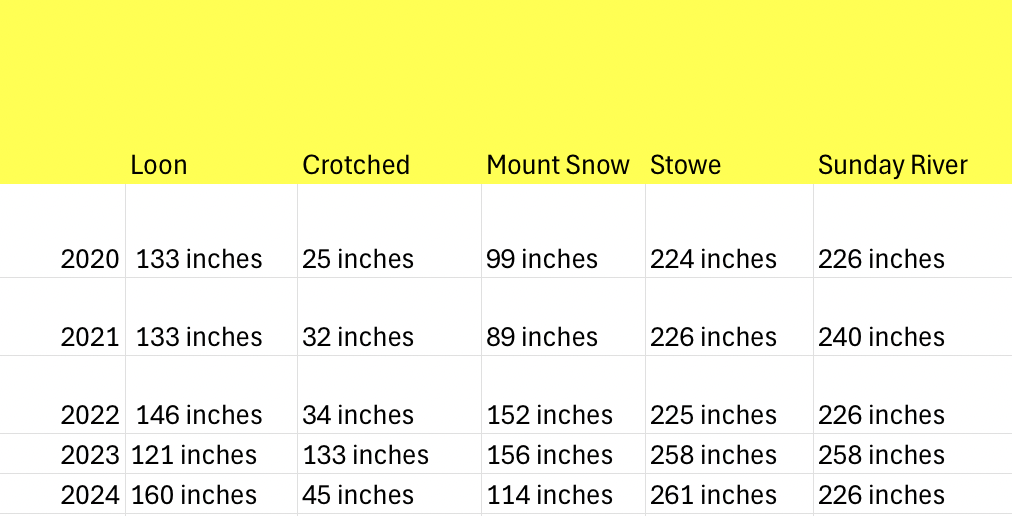Select Crotched's 45 inches cell
Viewport: 1012px width, 516px height.
[x=358, y=495]
